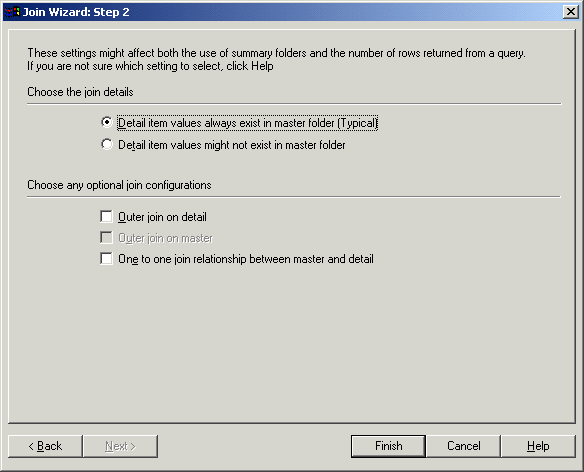Image resolution: width=584 pixels, height=472 pixels.
Task: Click the Join Wizard title bar icon
Action: 12,12
